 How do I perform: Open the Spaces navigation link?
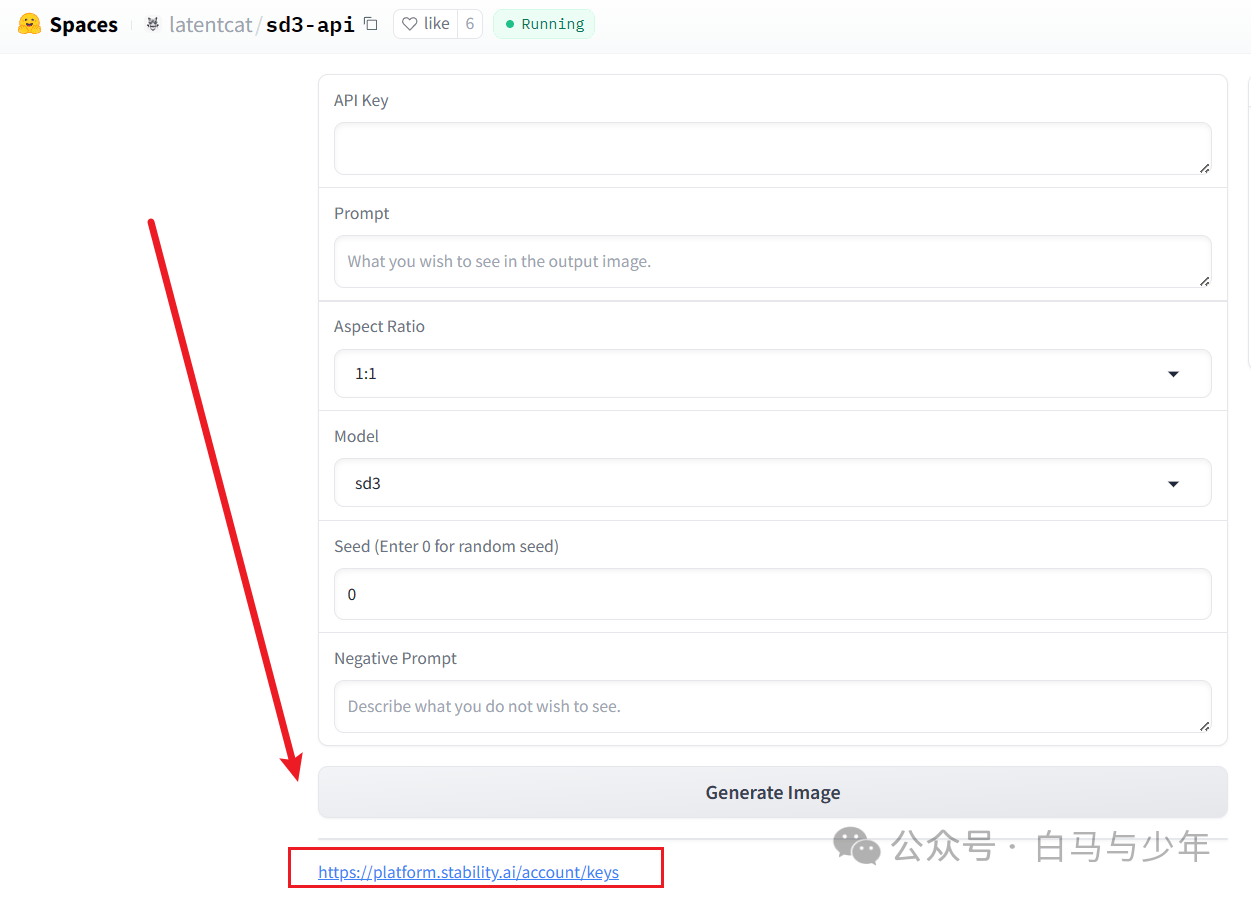[84, 25]
